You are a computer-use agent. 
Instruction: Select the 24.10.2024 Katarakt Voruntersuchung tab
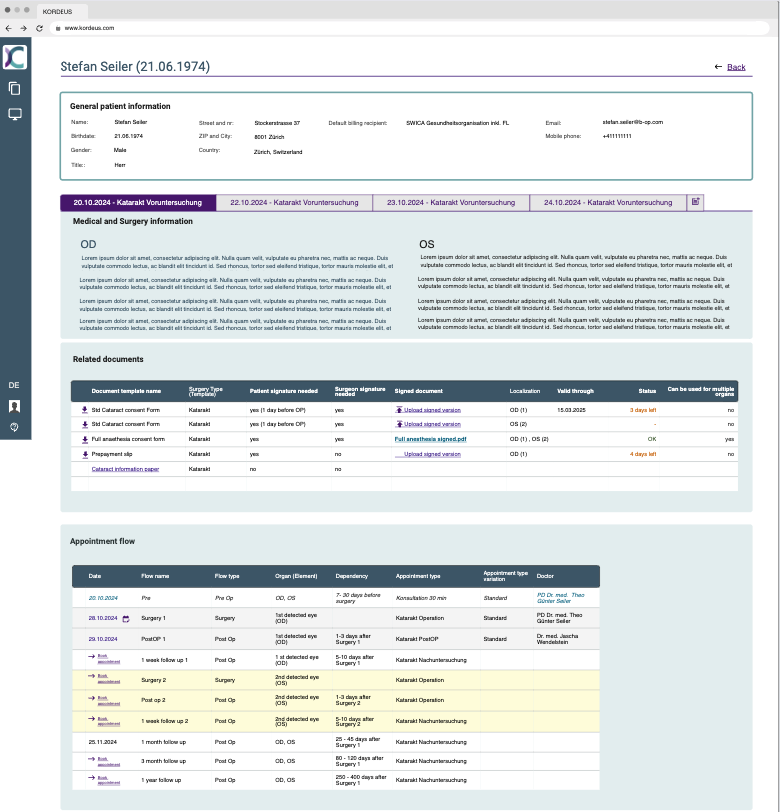pos(608,202)
